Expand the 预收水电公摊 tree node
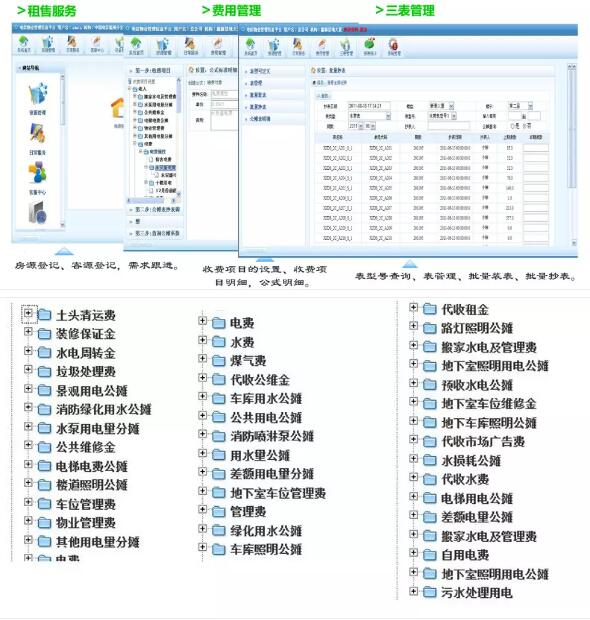Image resolution: width=590 pixels, height=620 pixels. (414, 383)
